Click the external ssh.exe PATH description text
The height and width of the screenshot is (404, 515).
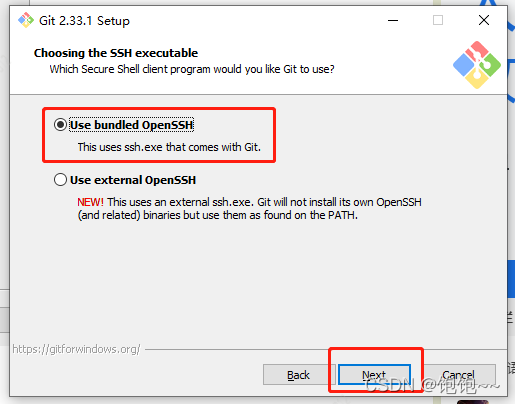(x=250, y=208)
